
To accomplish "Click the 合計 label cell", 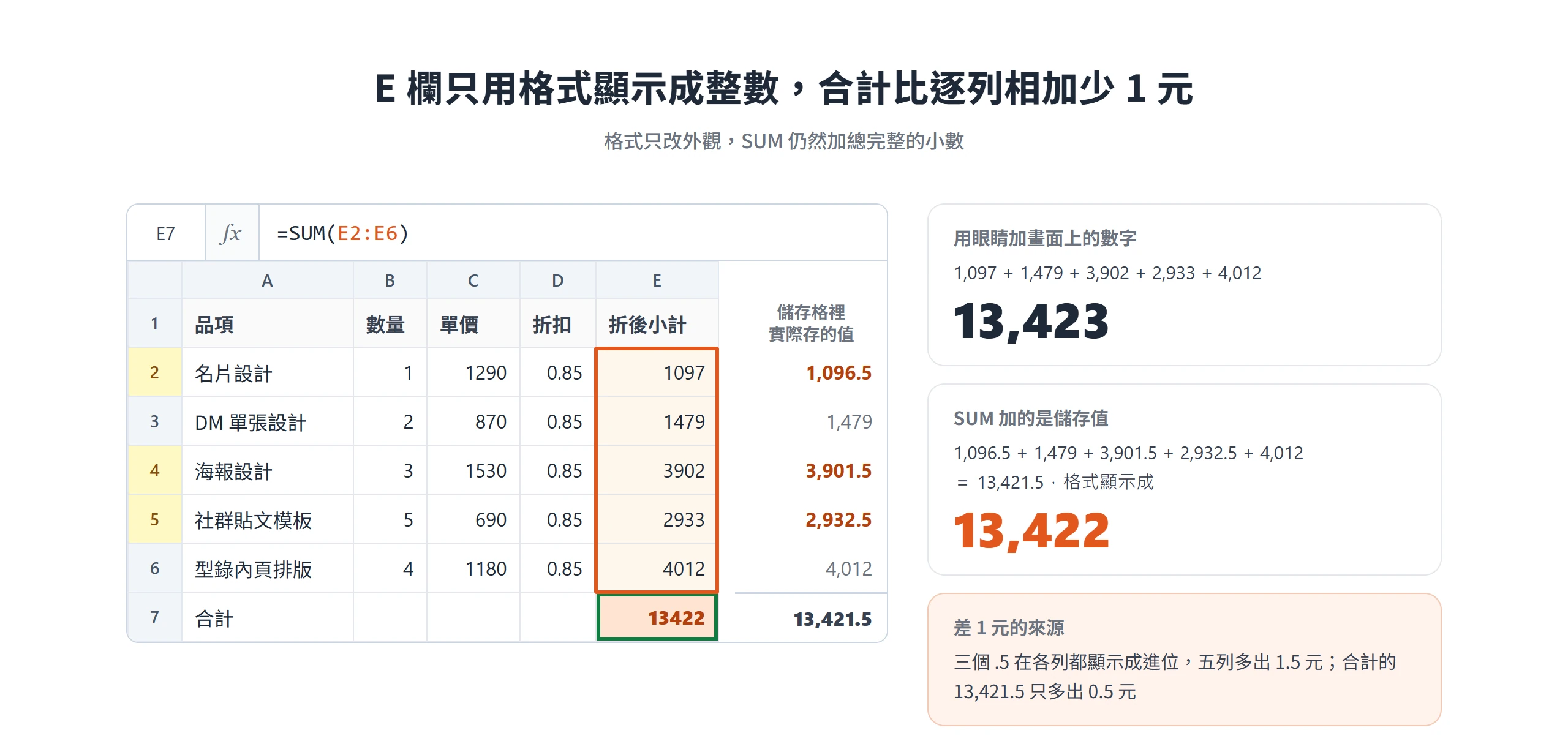I will [267, 617].
